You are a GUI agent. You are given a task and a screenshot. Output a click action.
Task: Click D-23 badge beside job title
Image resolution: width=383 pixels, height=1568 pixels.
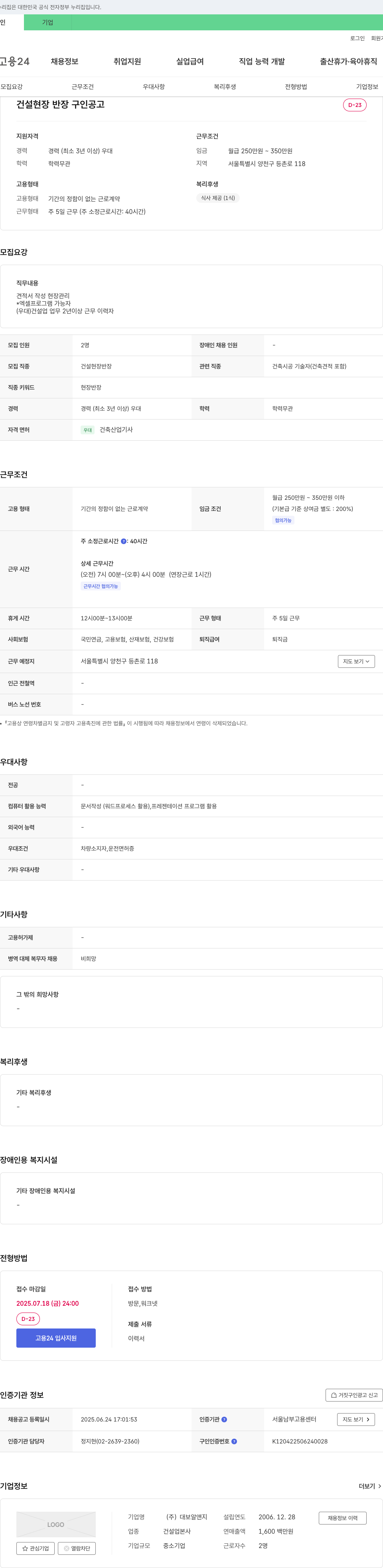point(355,105)
